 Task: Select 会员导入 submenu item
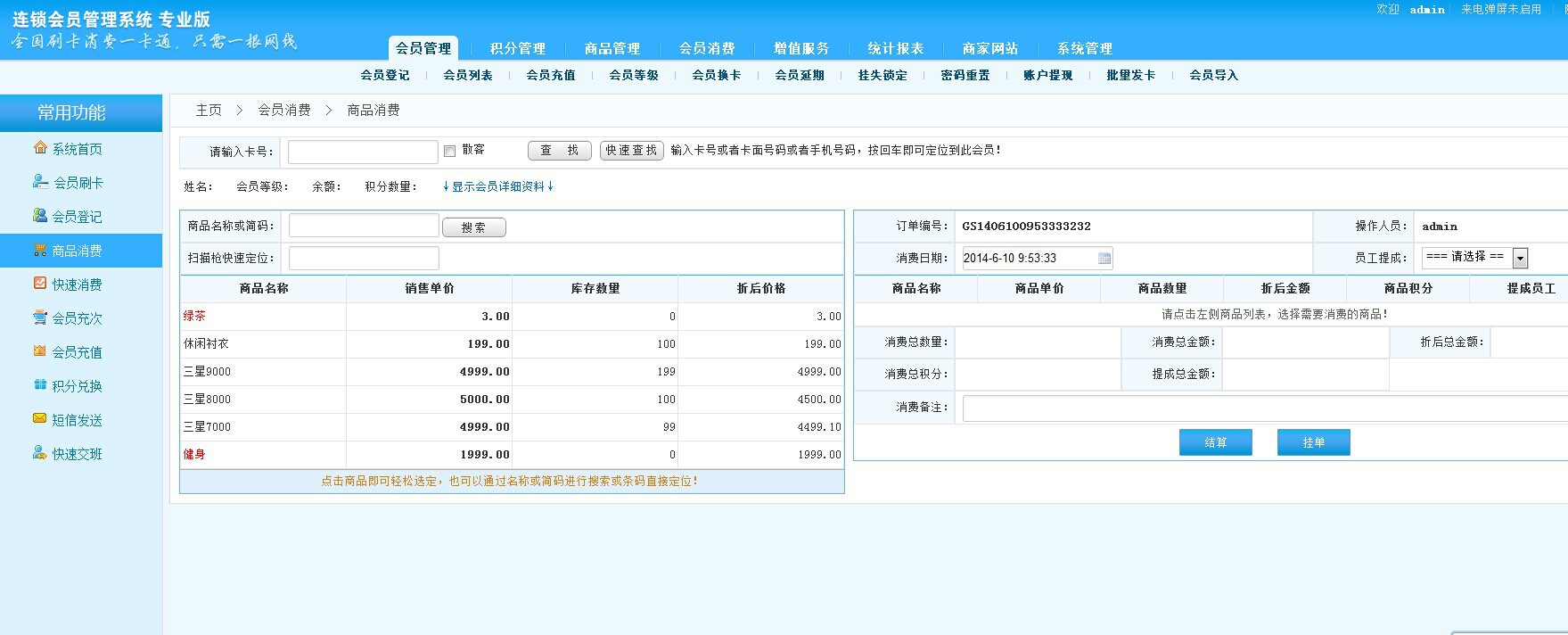coord(1214,75)
